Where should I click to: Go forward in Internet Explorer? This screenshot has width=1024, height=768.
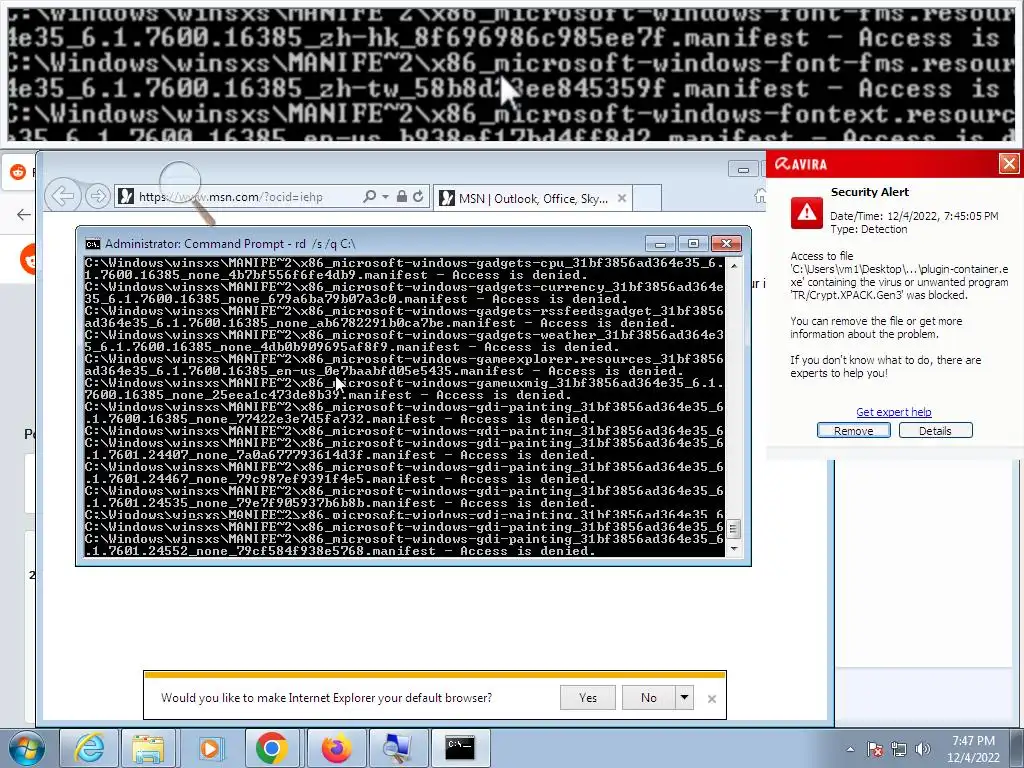97,196
